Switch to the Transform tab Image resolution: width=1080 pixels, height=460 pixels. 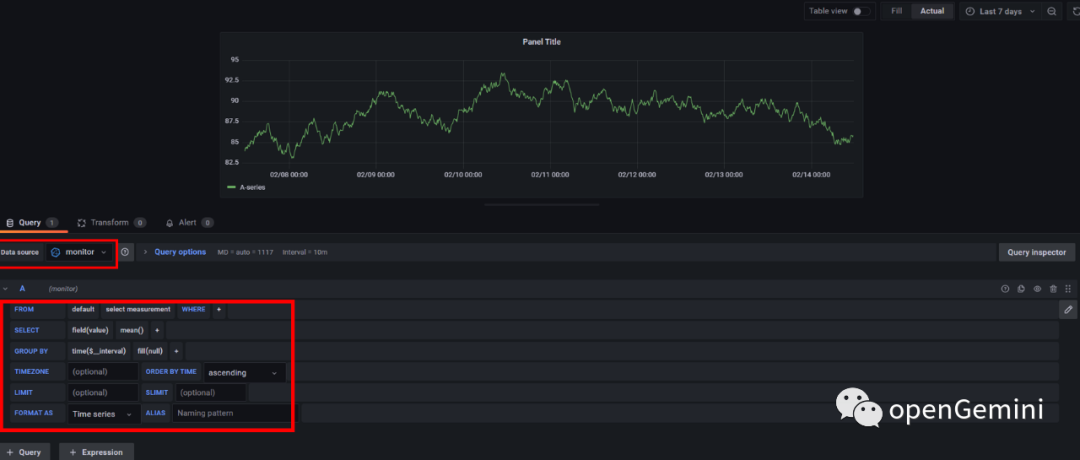pos(111,222)
